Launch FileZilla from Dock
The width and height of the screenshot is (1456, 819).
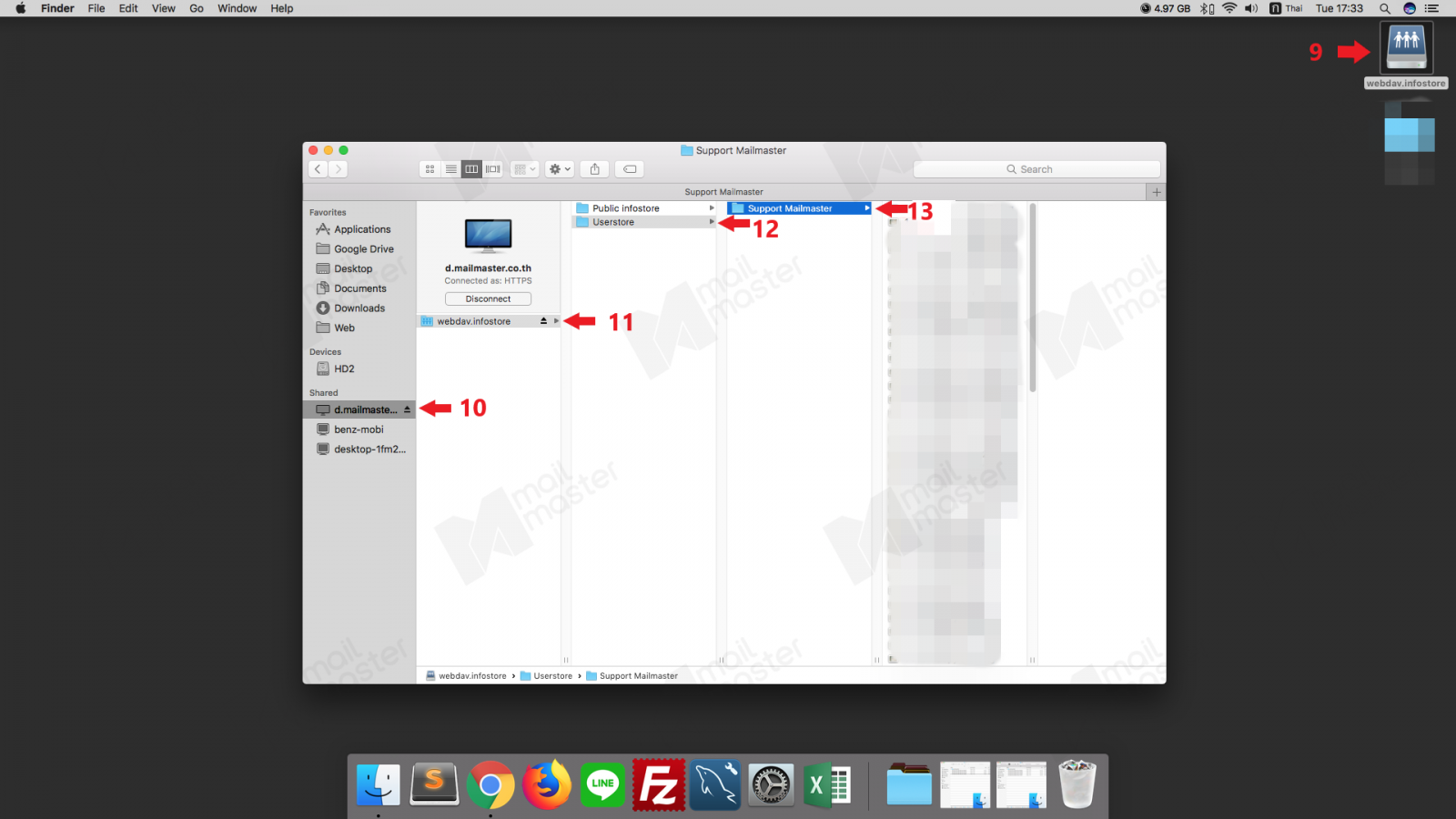[x=659, y=784]
